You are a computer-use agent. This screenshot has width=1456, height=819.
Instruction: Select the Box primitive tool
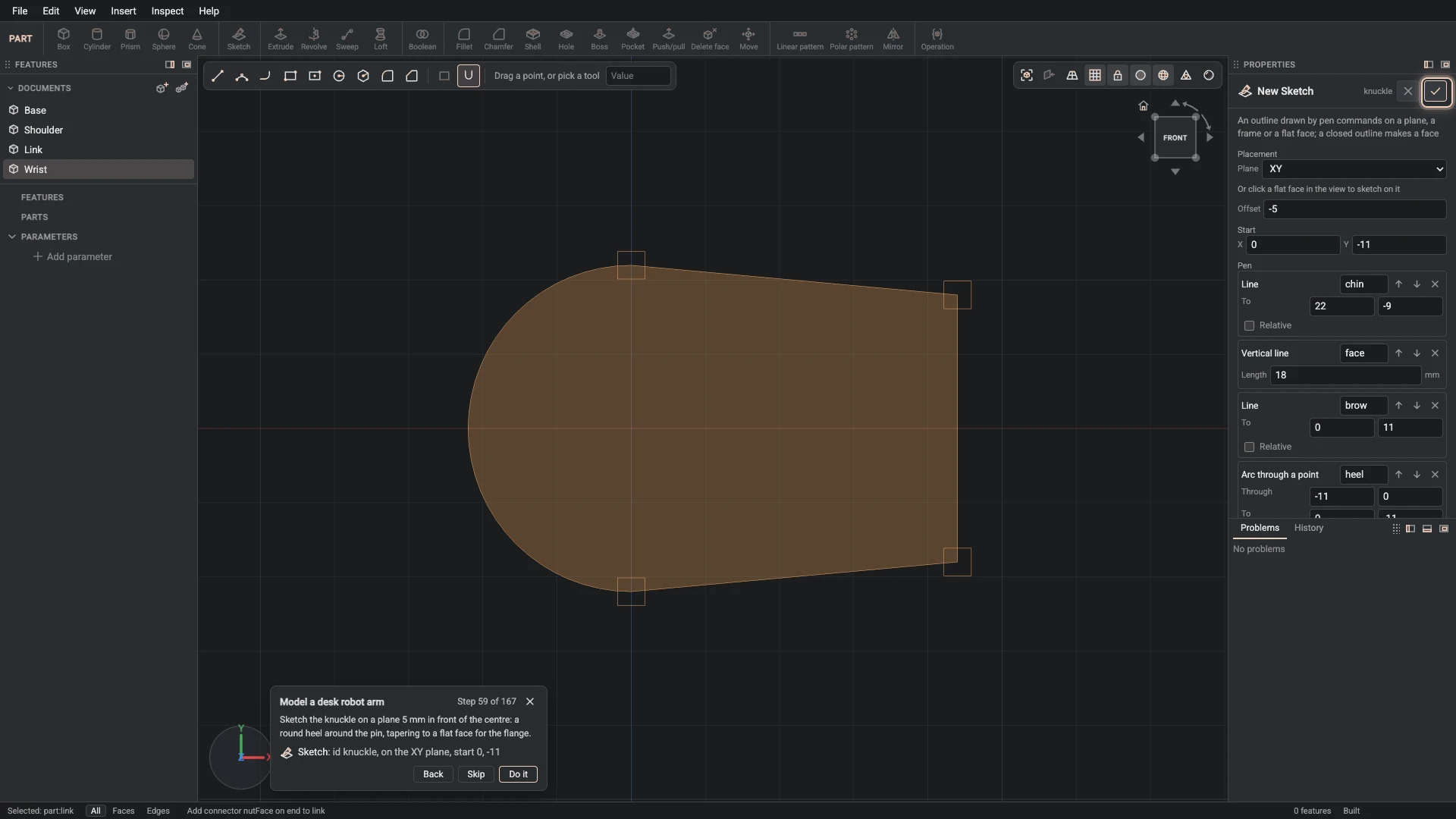click(x=64, y=39)
